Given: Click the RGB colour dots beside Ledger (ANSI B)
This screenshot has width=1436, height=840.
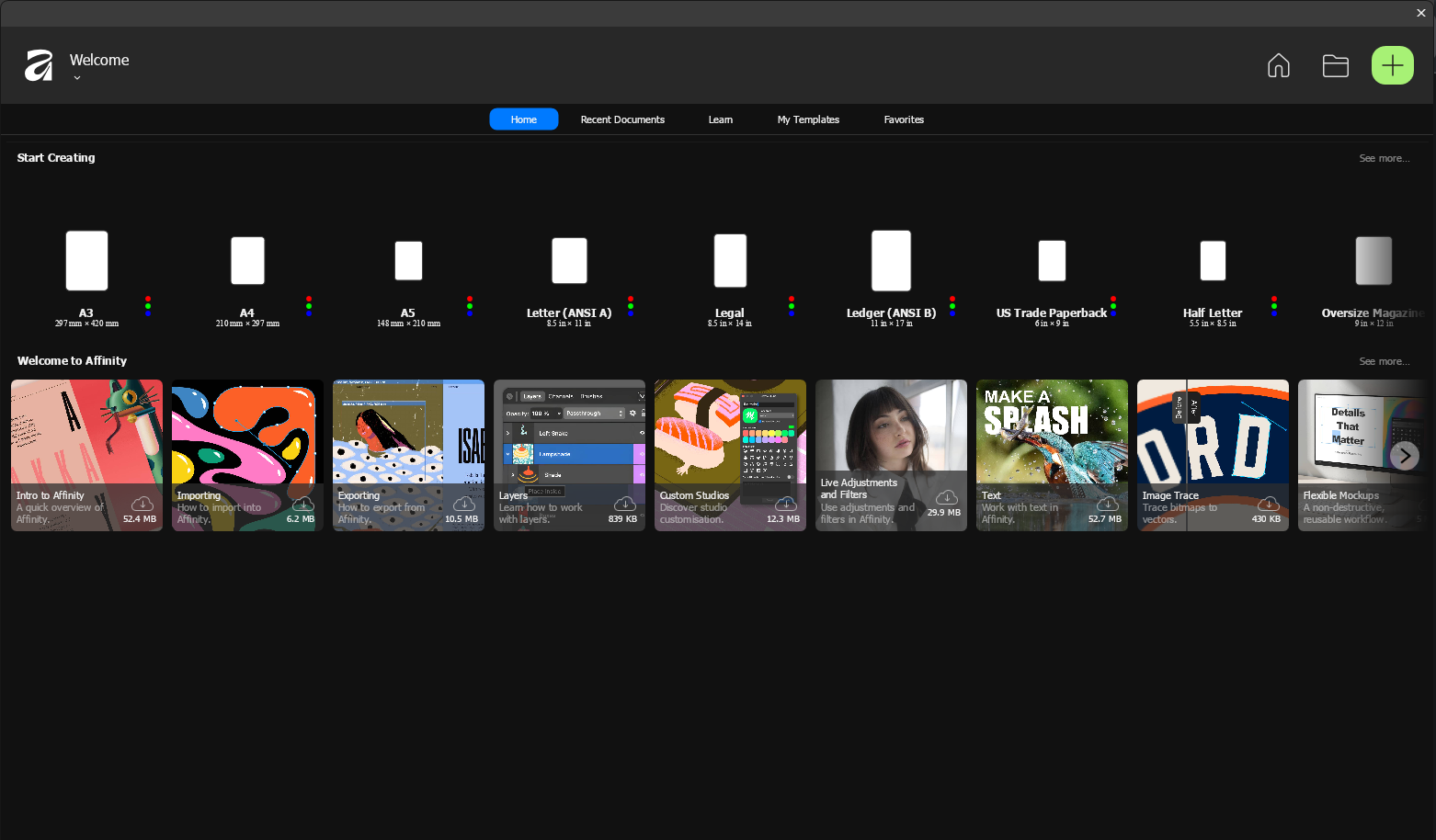Looking at the screenshot, I should (952, 306).
